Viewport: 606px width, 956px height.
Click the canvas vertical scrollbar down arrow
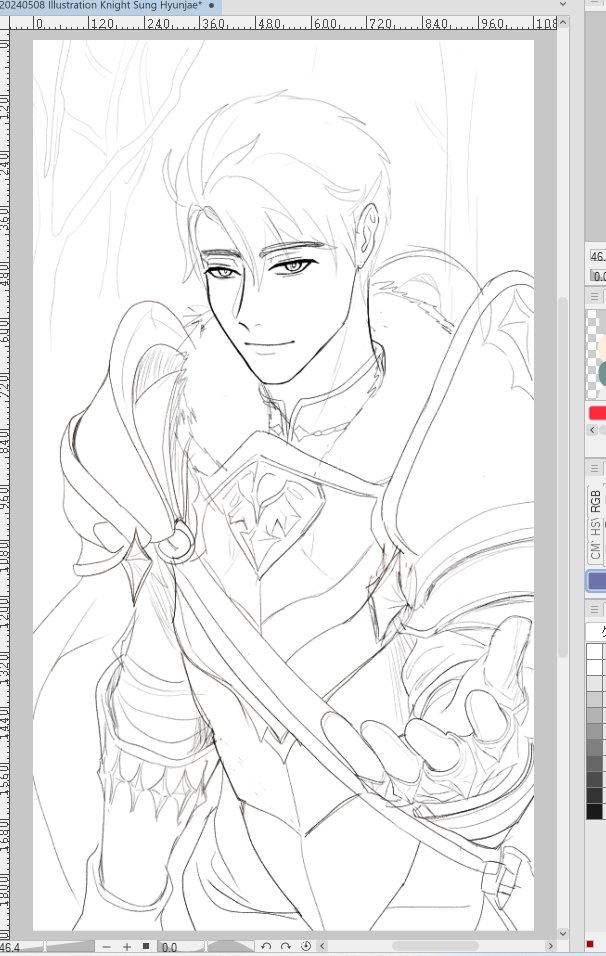pos(563,933)
